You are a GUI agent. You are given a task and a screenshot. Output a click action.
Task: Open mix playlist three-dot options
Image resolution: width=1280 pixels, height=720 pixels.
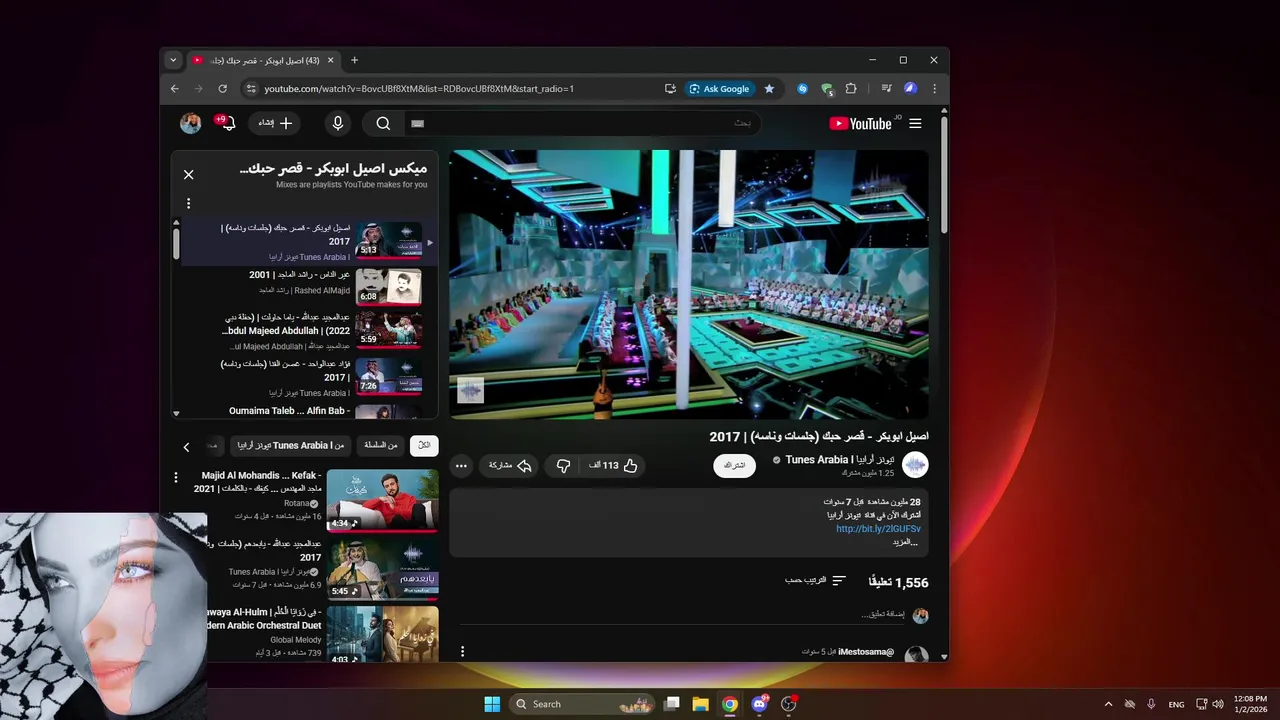coord(188,203)
